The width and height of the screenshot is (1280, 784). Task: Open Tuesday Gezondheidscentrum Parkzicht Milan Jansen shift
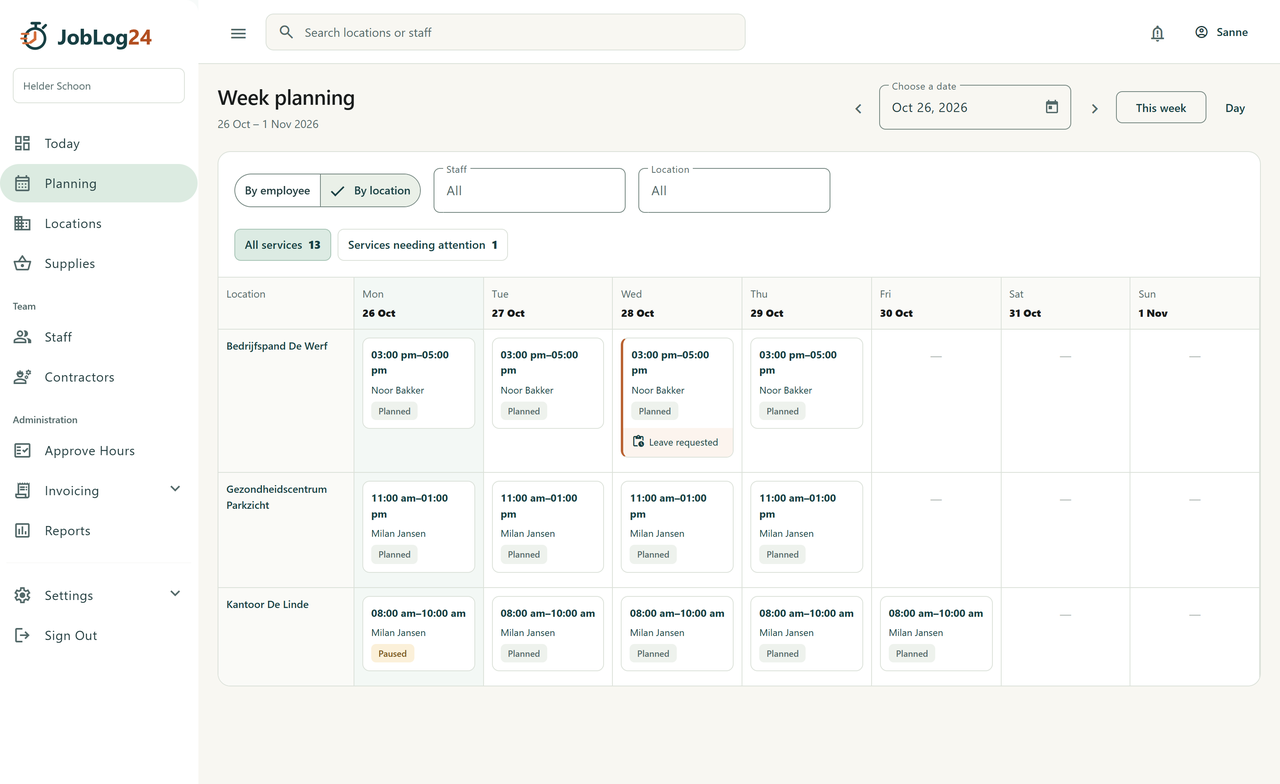coord(548,526)
